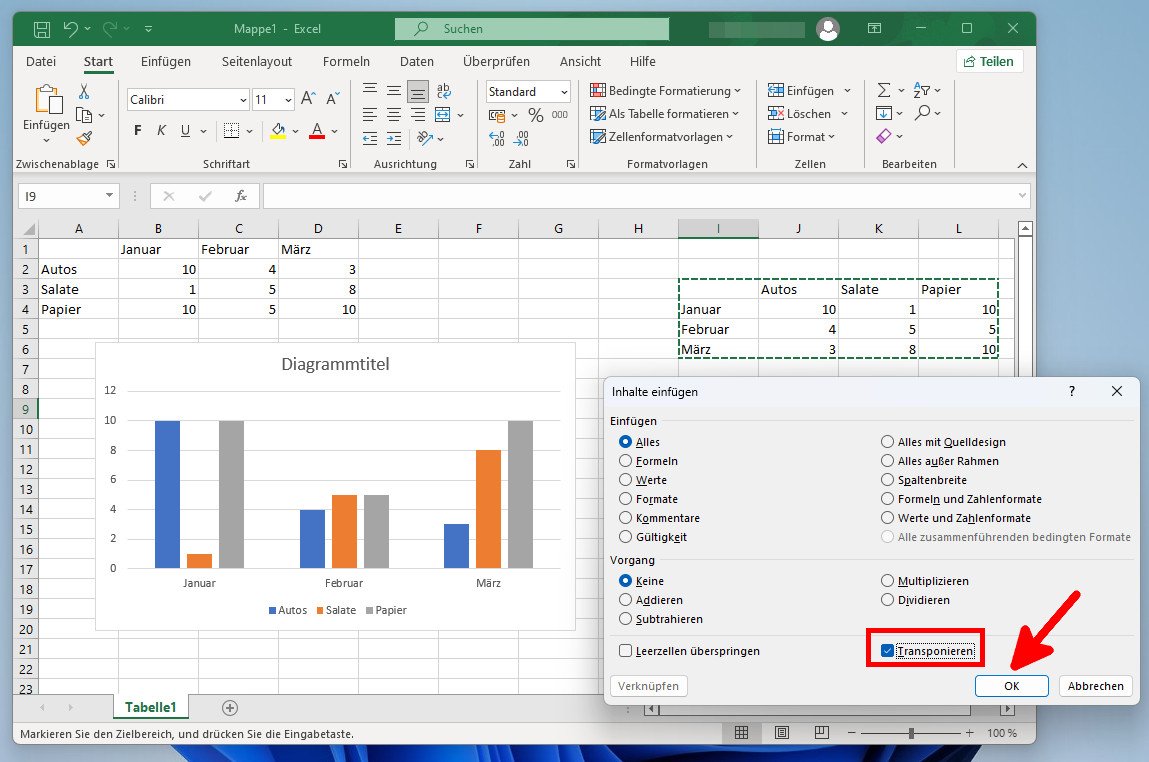Increase decimal places using the Zahl icon

click(496, 139)
